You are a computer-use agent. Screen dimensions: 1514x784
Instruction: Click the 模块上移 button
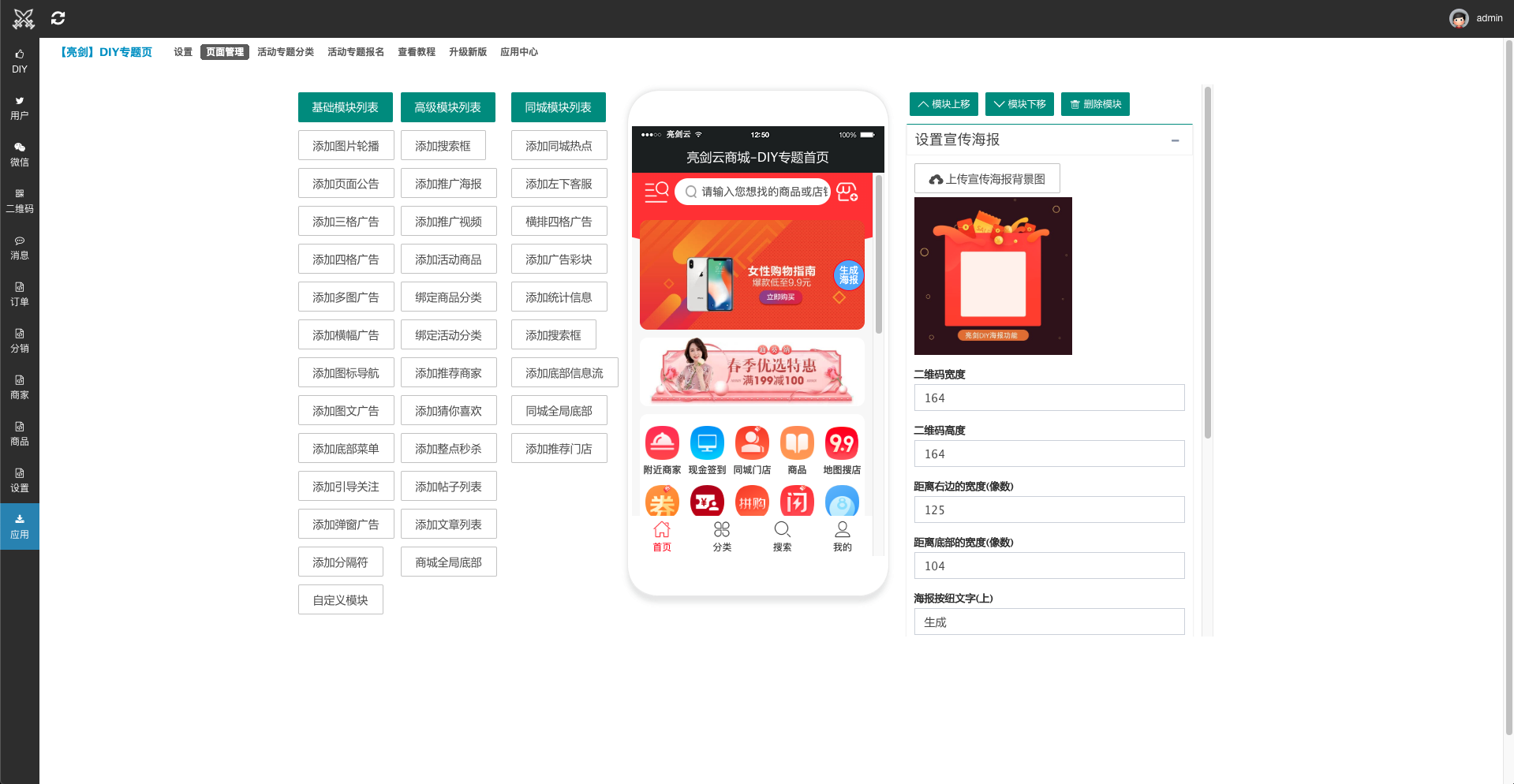[943, 104]
